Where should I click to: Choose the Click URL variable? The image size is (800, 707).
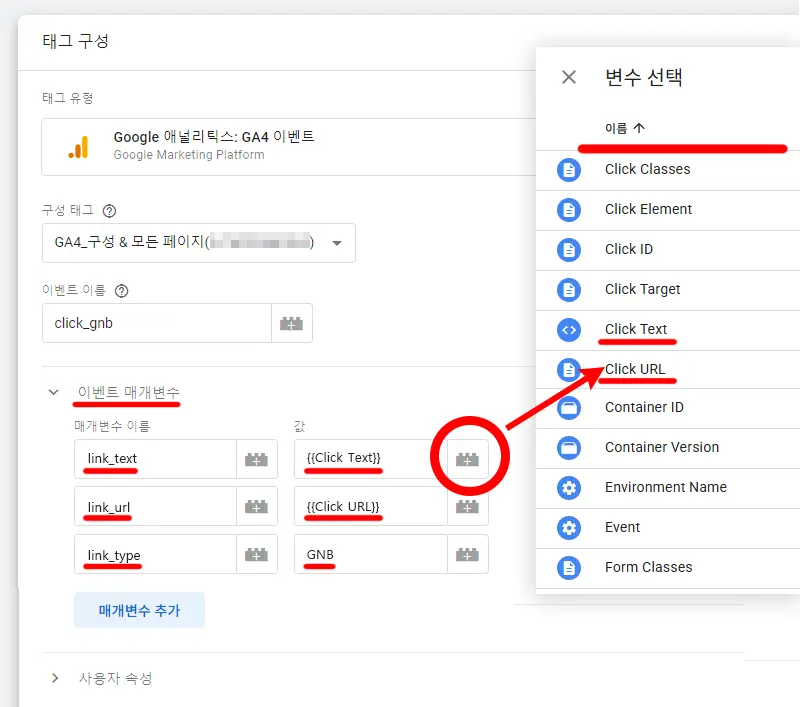tap(668, 370)
